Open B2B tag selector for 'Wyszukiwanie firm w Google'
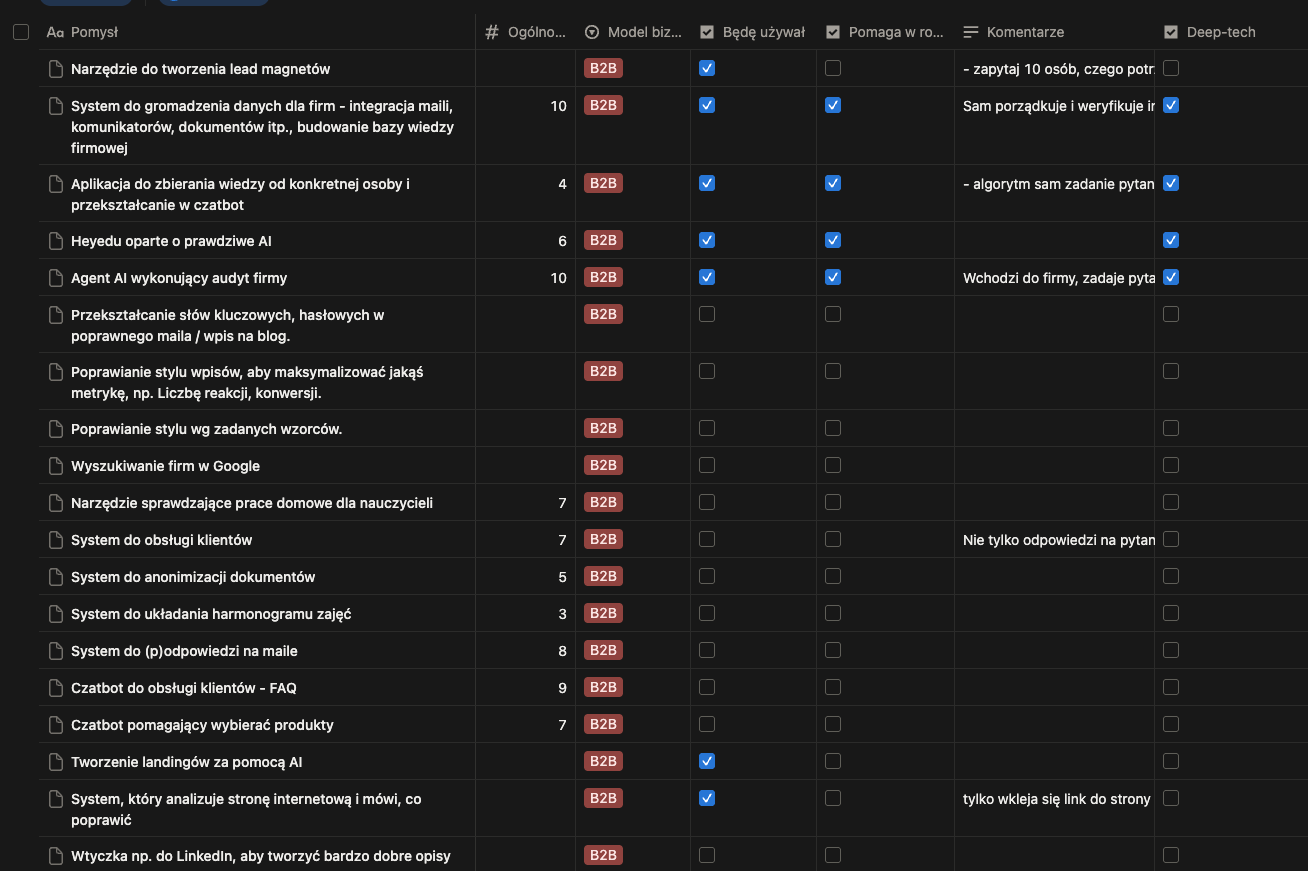 pos(603,465)
